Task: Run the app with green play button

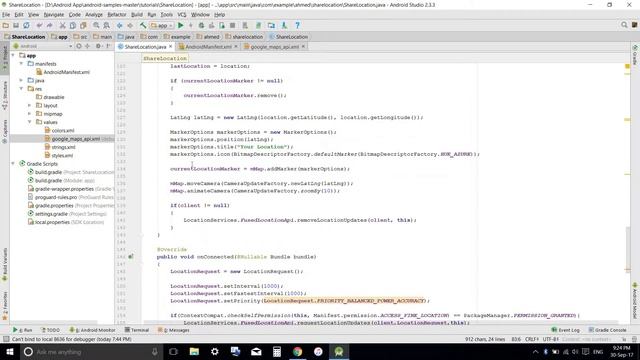Action: pos(180,25)
